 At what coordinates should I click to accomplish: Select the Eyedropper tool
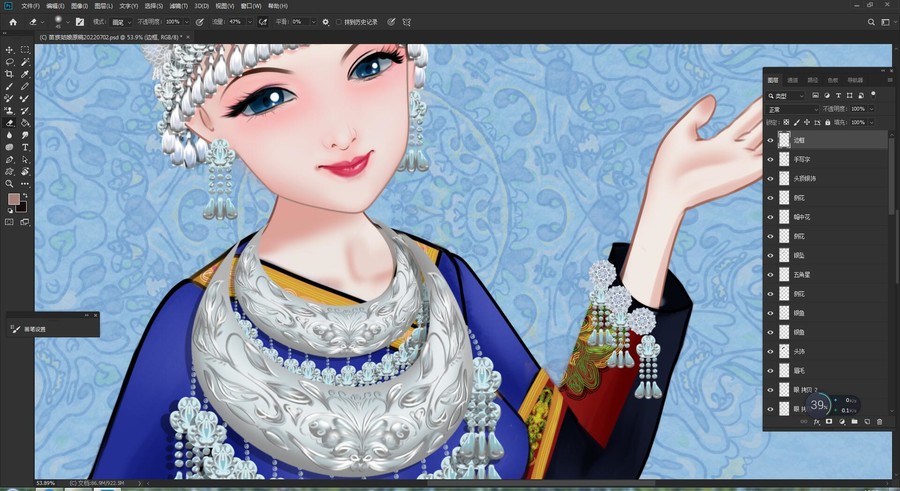25,74
